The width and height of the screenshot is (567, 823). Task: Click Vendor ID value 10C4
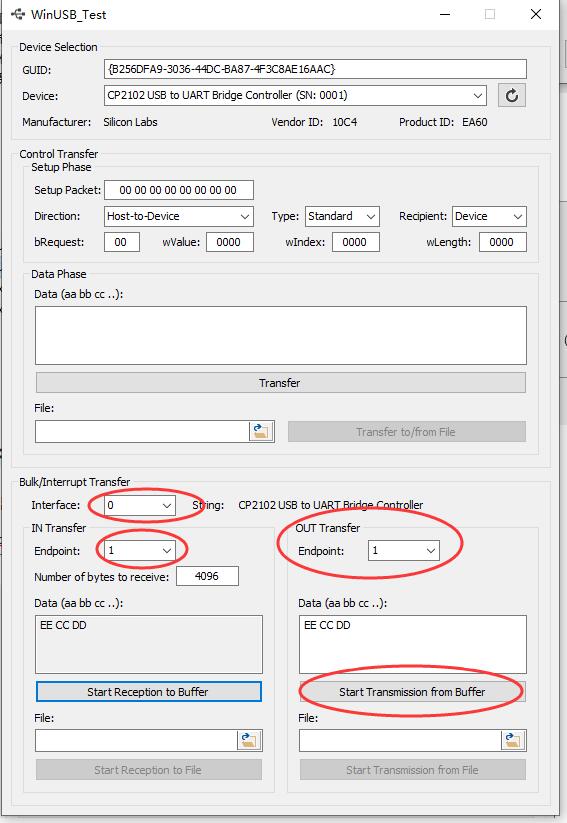tap(344, 122)
